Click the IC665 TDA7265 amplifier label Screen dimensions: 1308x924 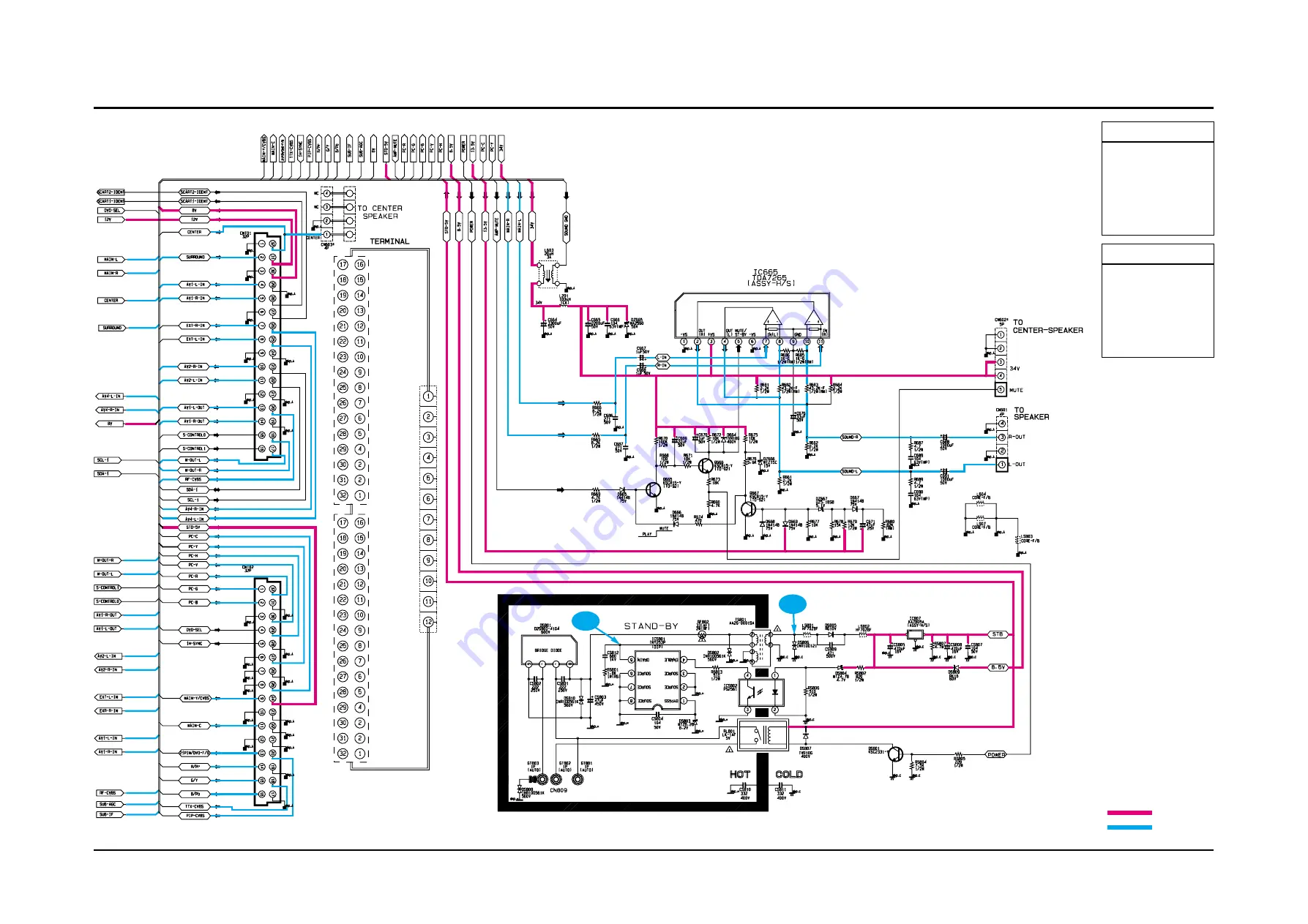click(x=771, y=277)
